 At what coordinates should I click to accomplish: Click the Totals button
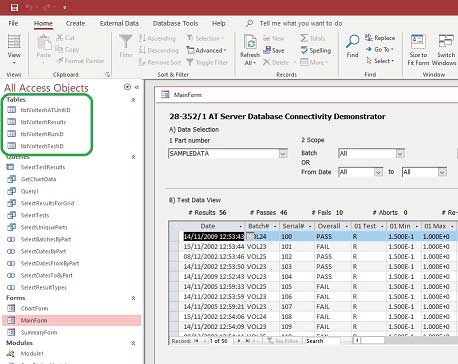coord(313,38)
